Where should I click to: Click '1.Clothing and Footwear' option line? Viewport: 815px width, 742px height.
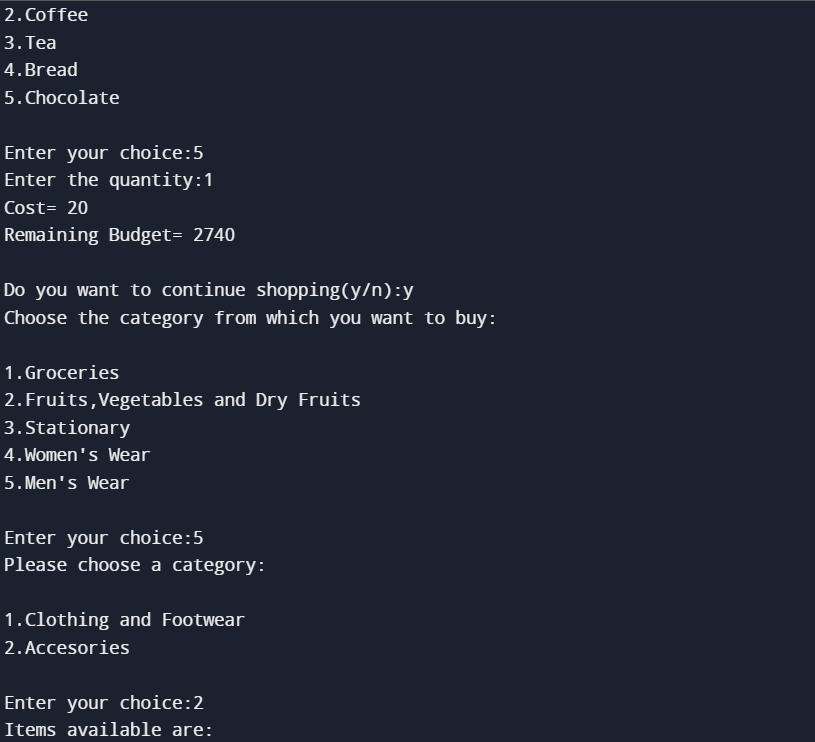124,620
